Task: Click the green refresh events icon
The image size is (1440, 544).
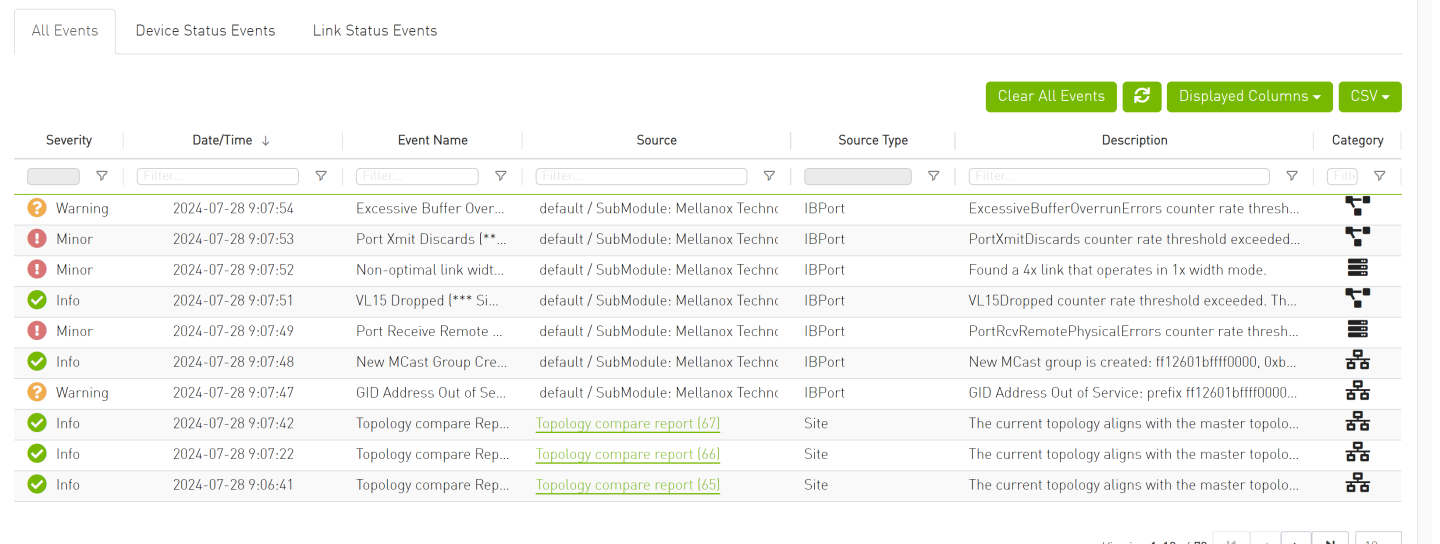Action: pyautogui.click(x=1141, y=97)
